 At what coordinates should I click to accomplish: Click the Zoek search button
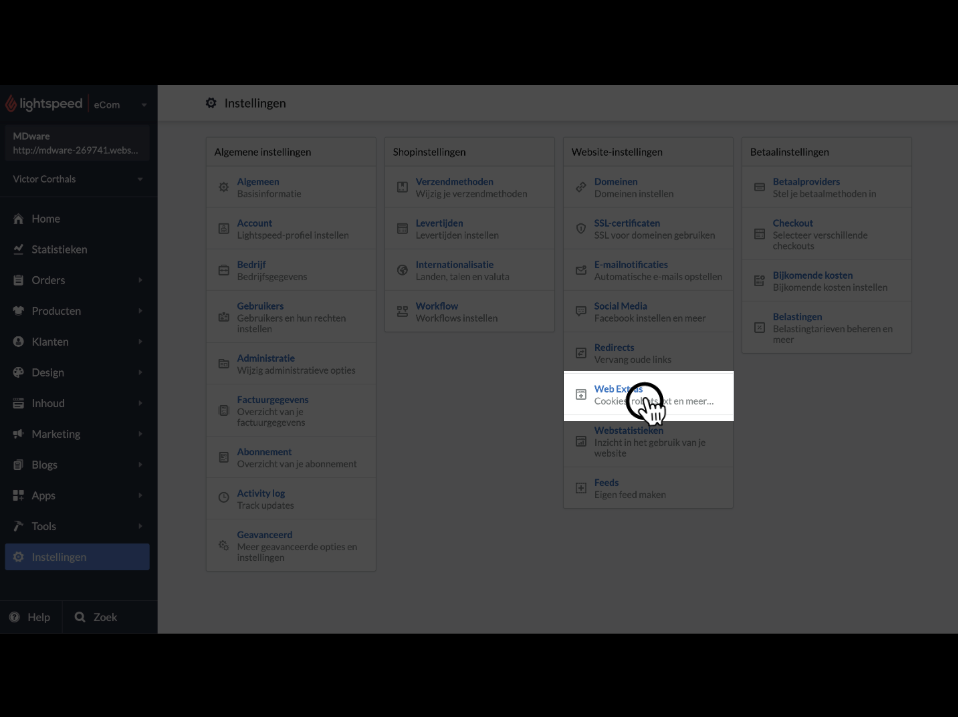click(96, 617)
